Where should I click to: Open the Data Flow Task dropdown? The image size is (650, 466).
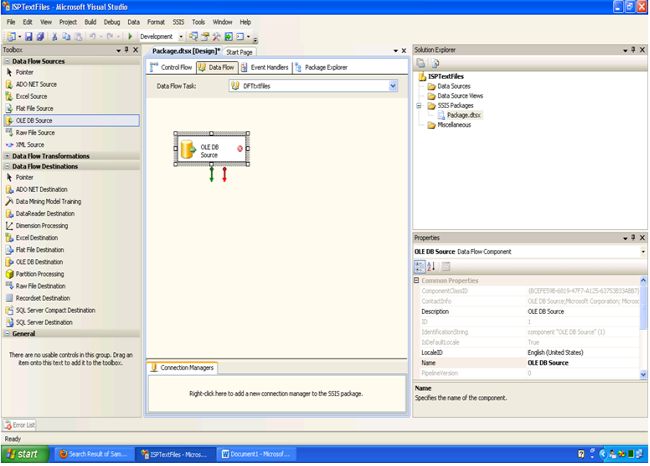[x=393, y=86]
